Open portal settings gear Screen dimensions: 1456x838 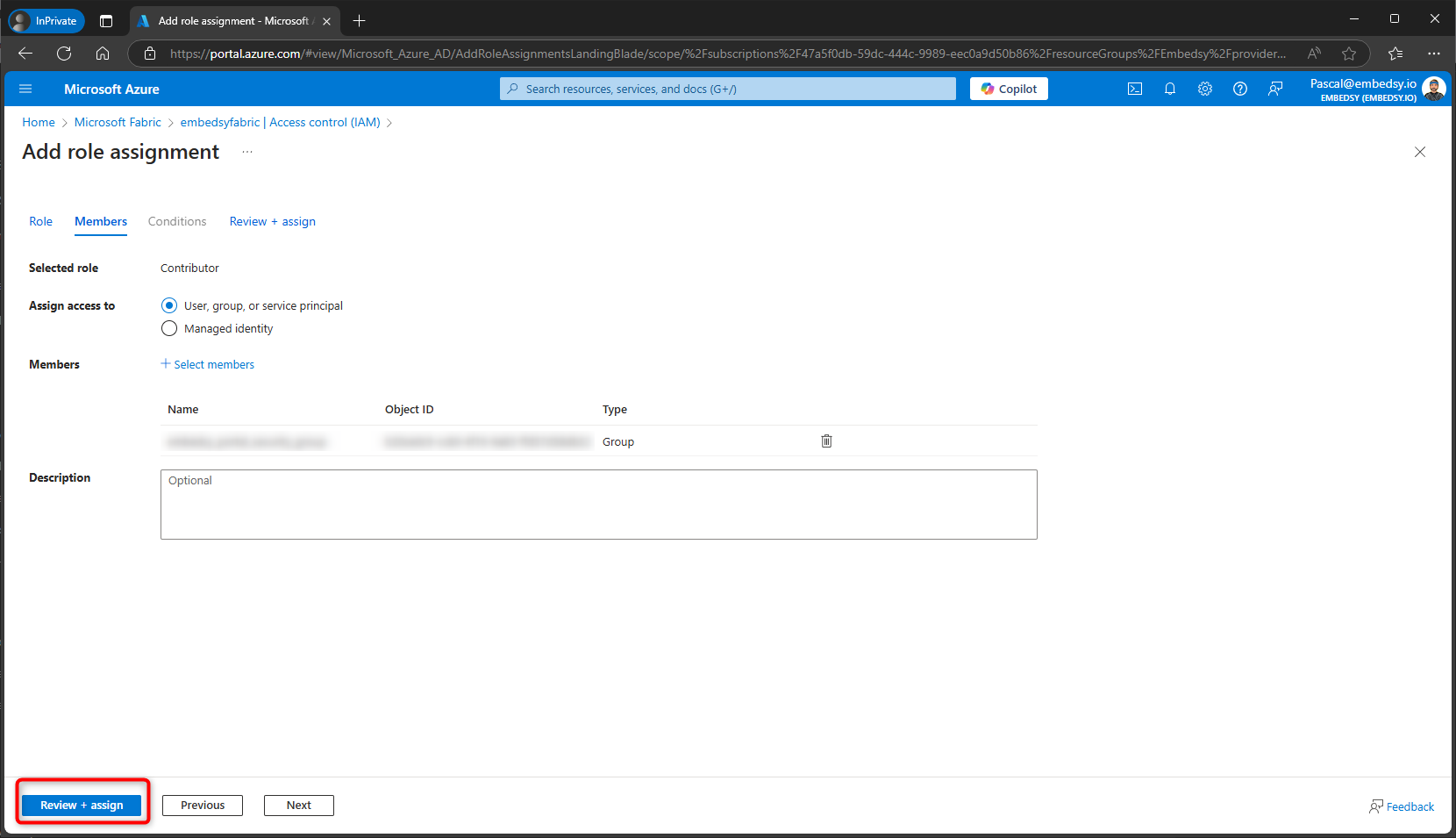pyautogui.click(x=1205, y=89)
